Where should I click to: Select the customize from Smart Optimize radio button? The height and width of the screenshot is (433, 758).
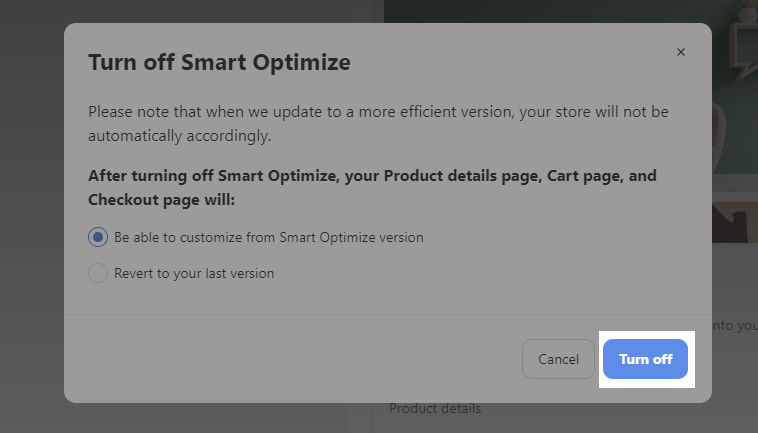click(x=98, y=237)
